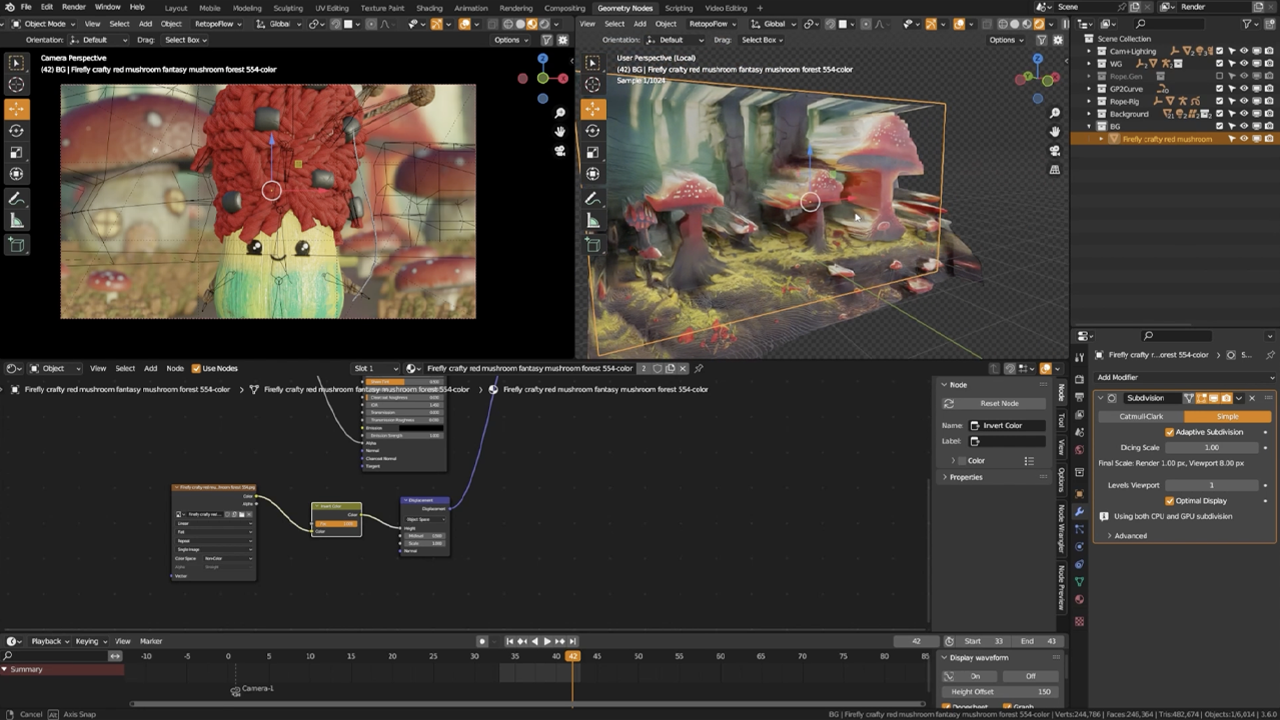Toggle the Use Nodes checkbox
Screen dimensions: 1280x720
[x=196, y=368]
